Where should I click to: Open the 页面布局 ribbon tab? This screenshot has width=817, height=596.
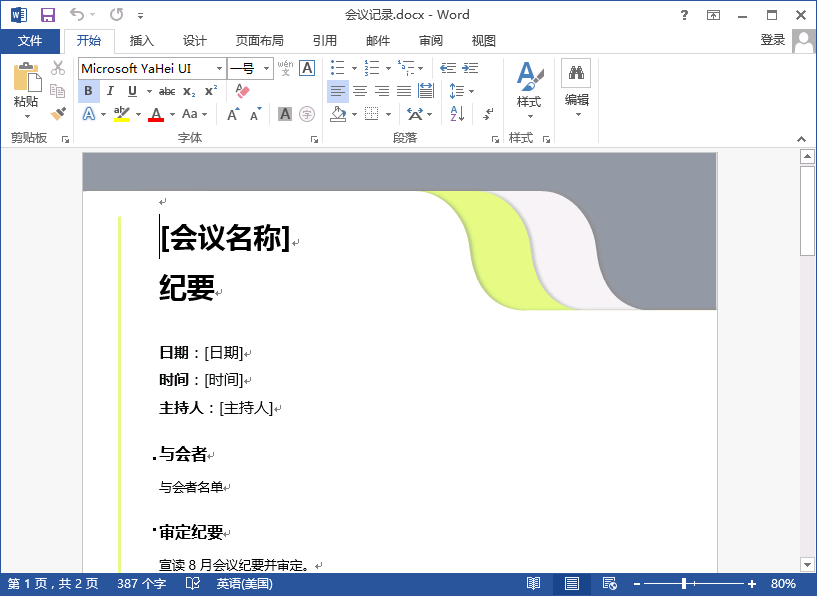259,41
